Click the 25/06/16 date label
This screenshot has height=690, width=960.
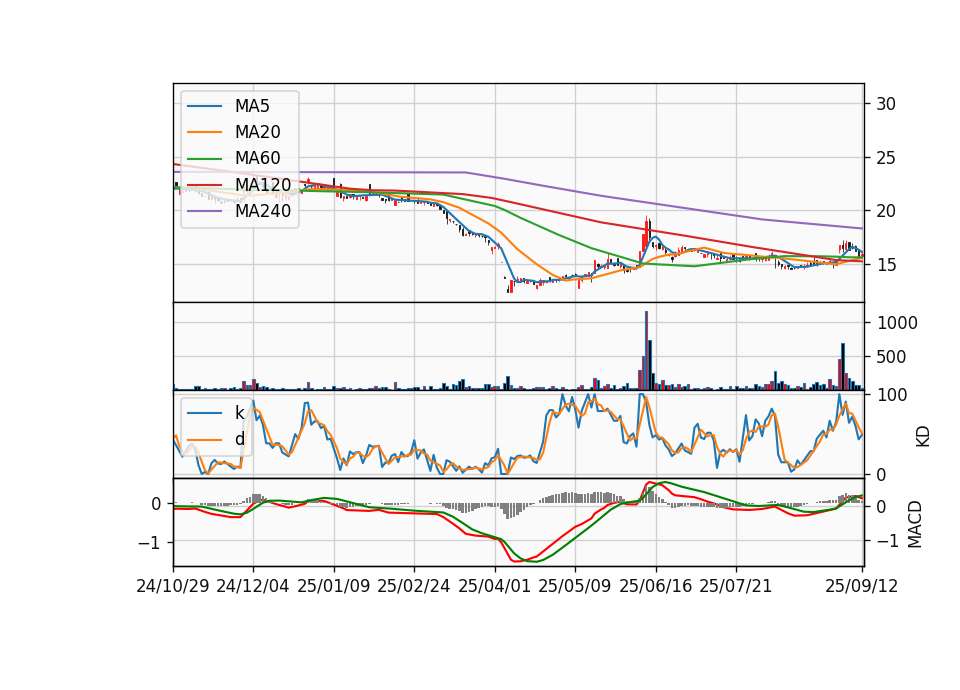coord(656,586)
